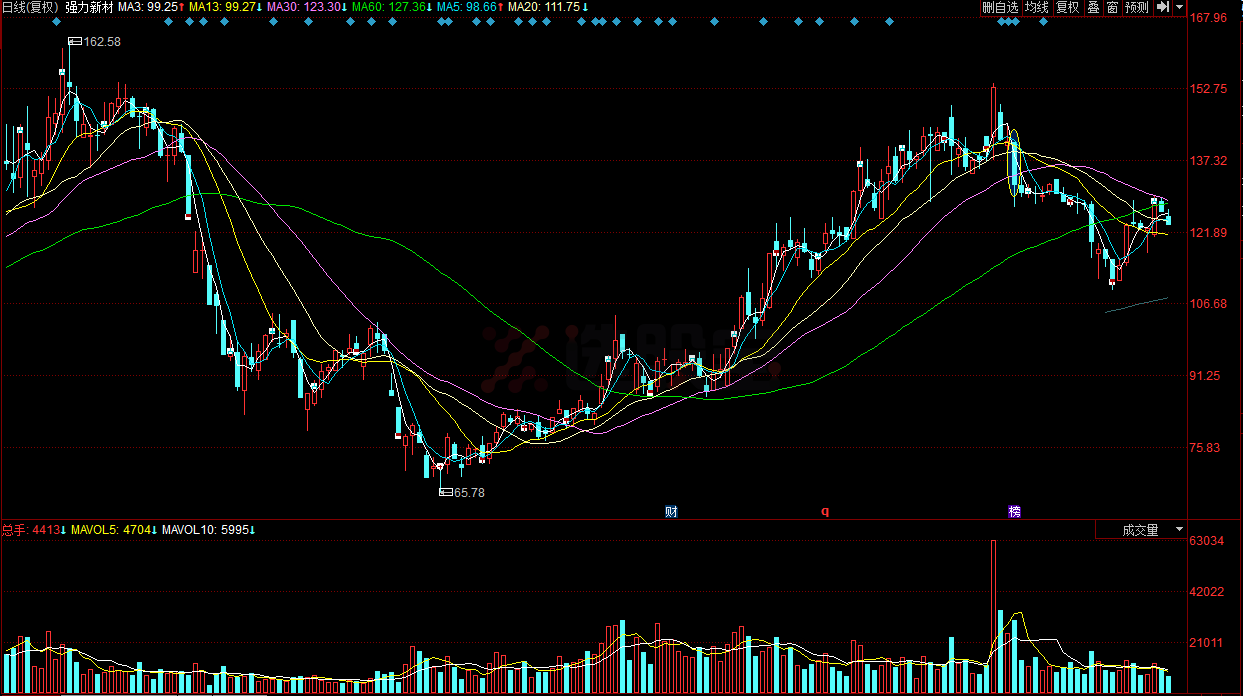Click the 162.58 high price label icon
1243x696 pixels.
click(x=75, y=41)
